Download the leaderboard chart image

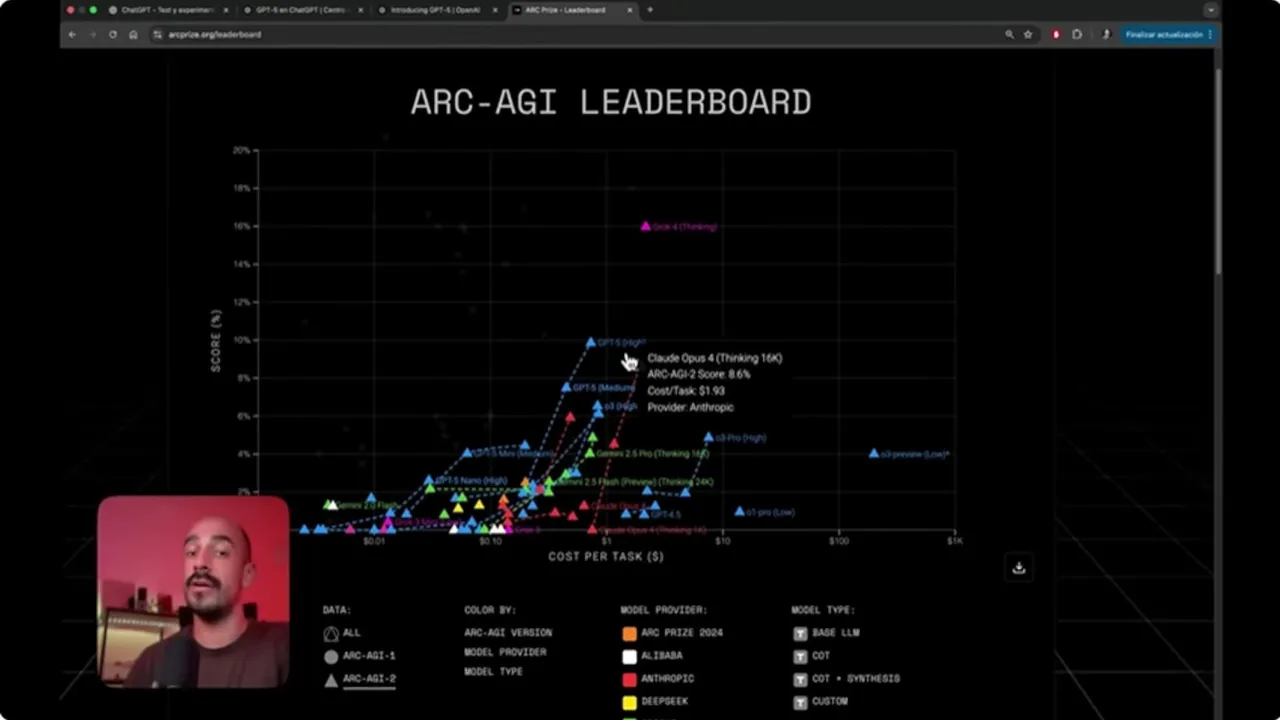[1019, 568]
